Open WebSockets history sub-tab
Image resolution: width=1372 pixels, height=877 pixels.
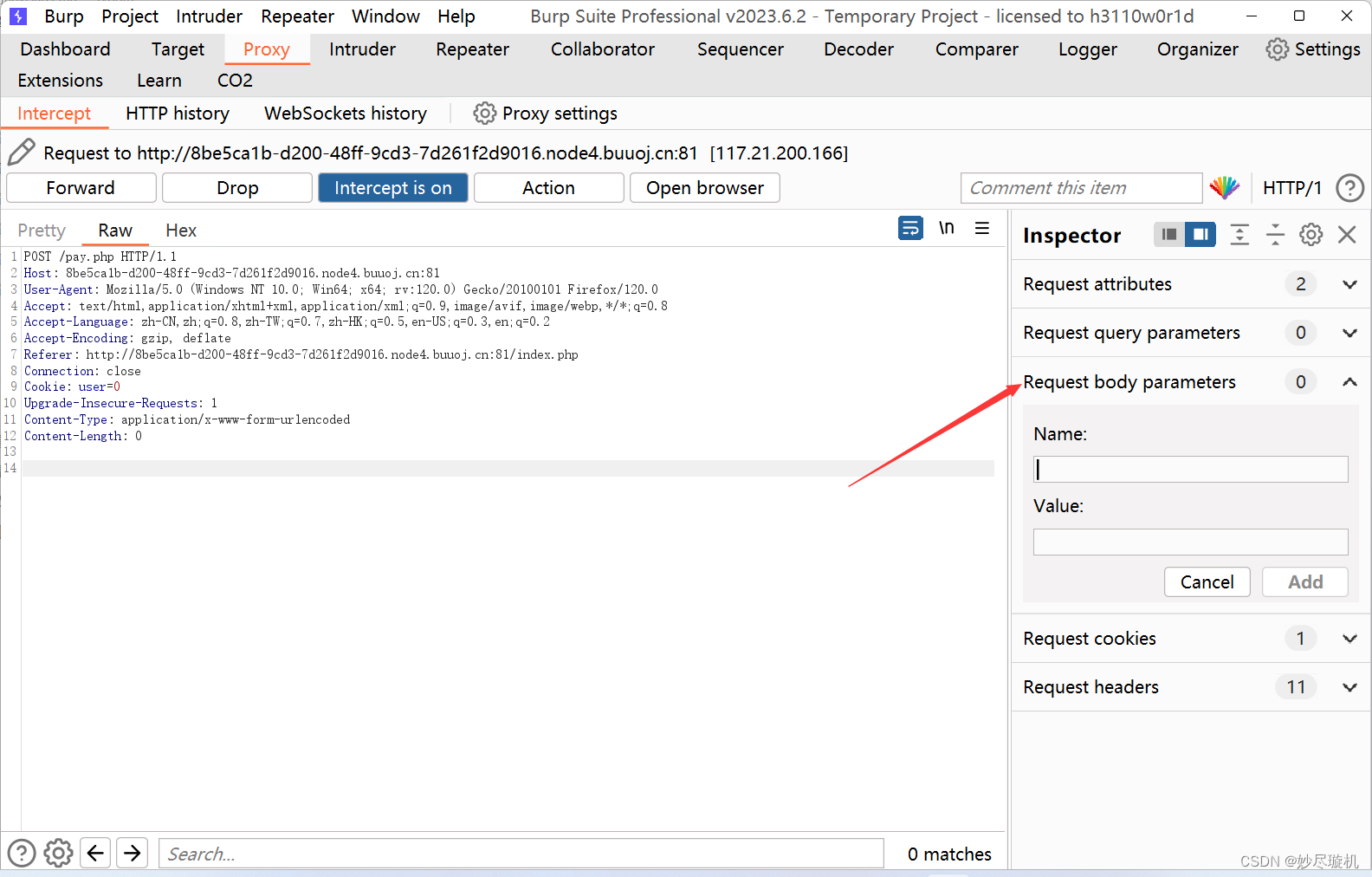(x=346, y=114)
